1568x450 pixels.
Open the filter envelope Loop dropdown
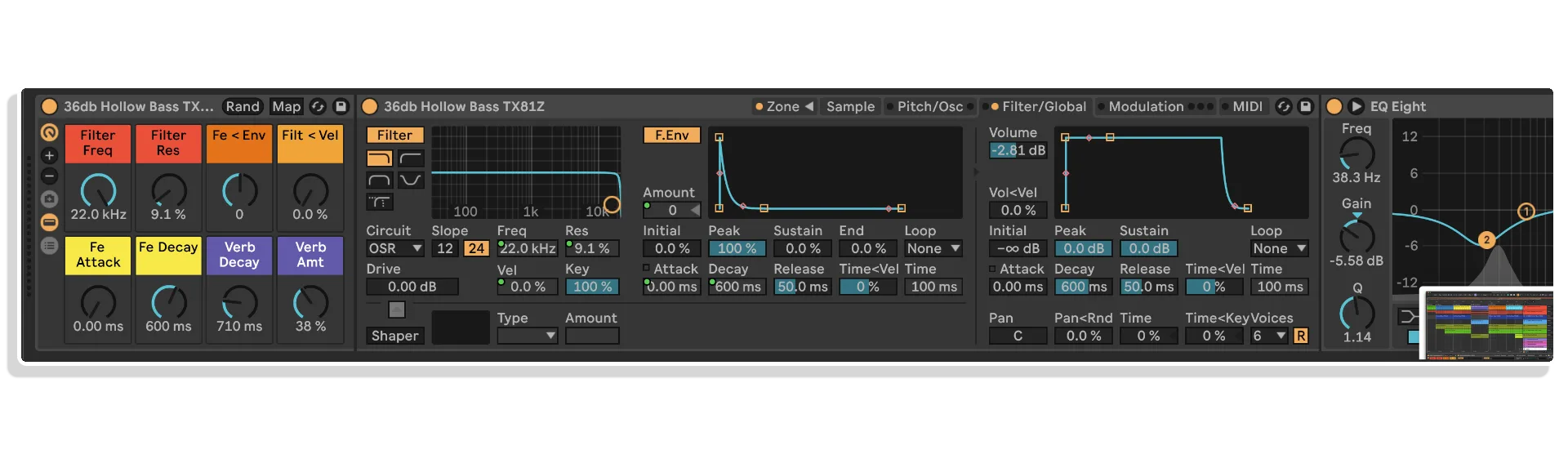tap(933, 248)
